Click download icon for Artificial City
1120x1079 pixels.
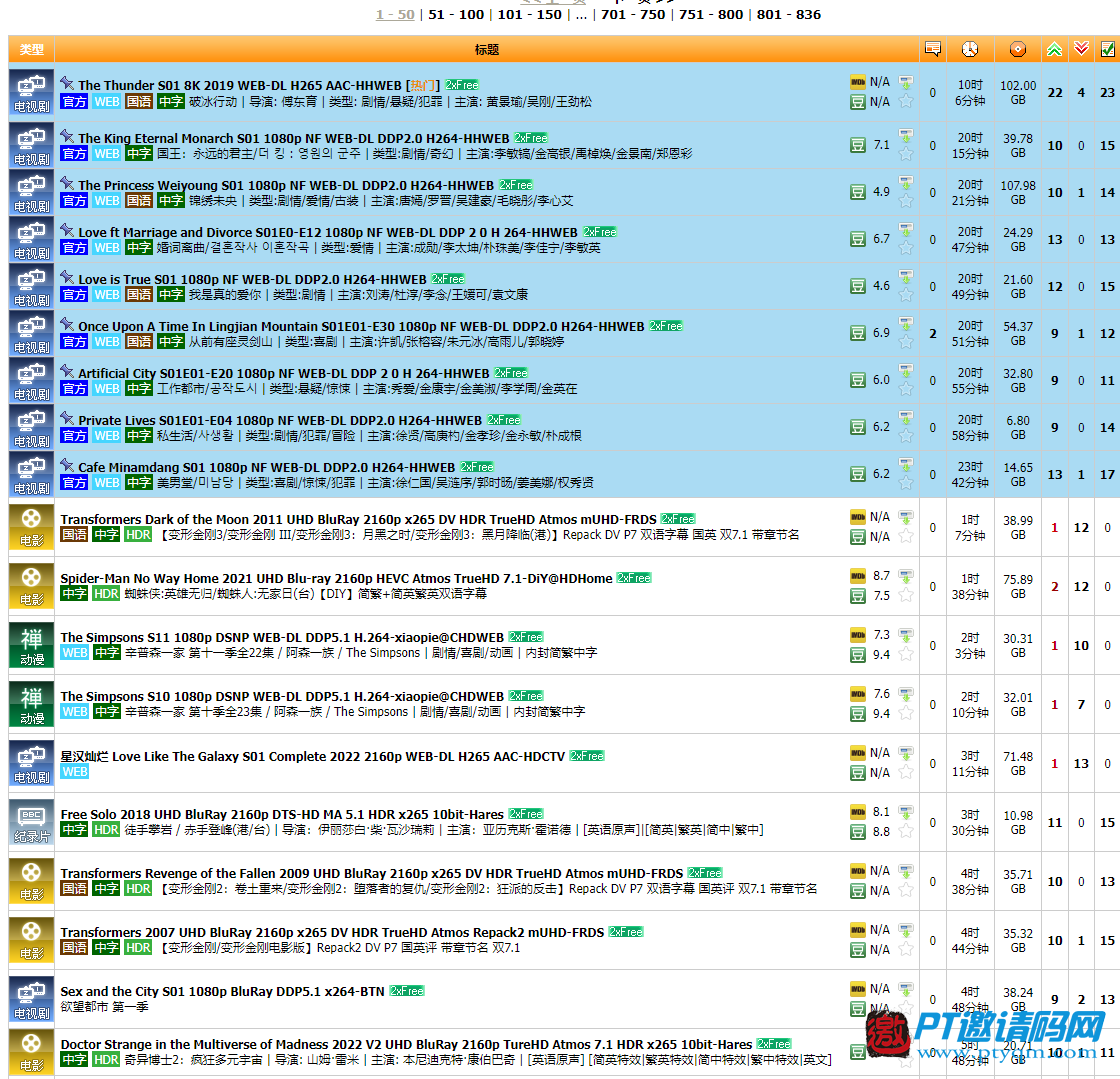pyautogui.click(x=906, y=371)
